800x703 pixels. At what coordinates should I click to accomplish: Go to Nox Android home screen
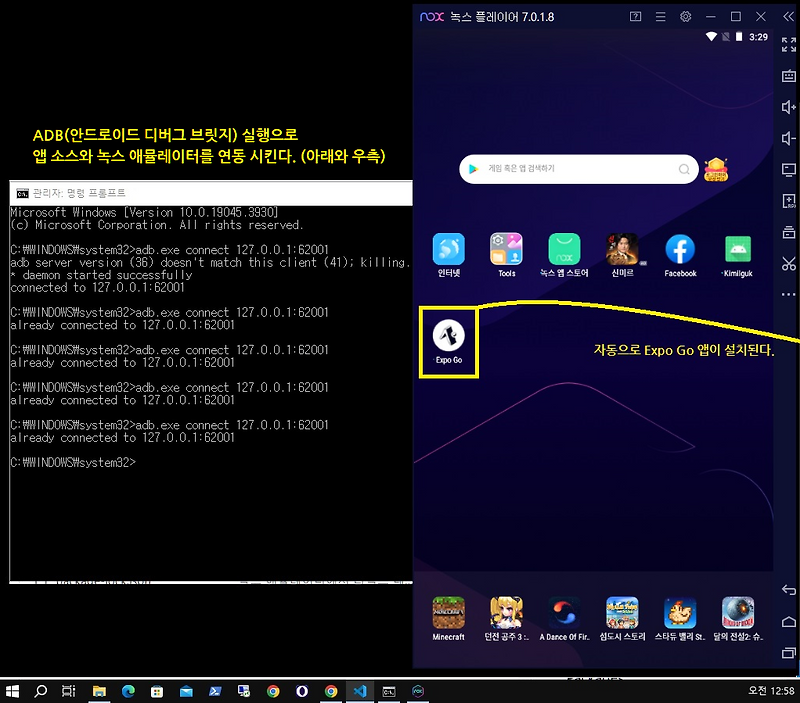788,621
